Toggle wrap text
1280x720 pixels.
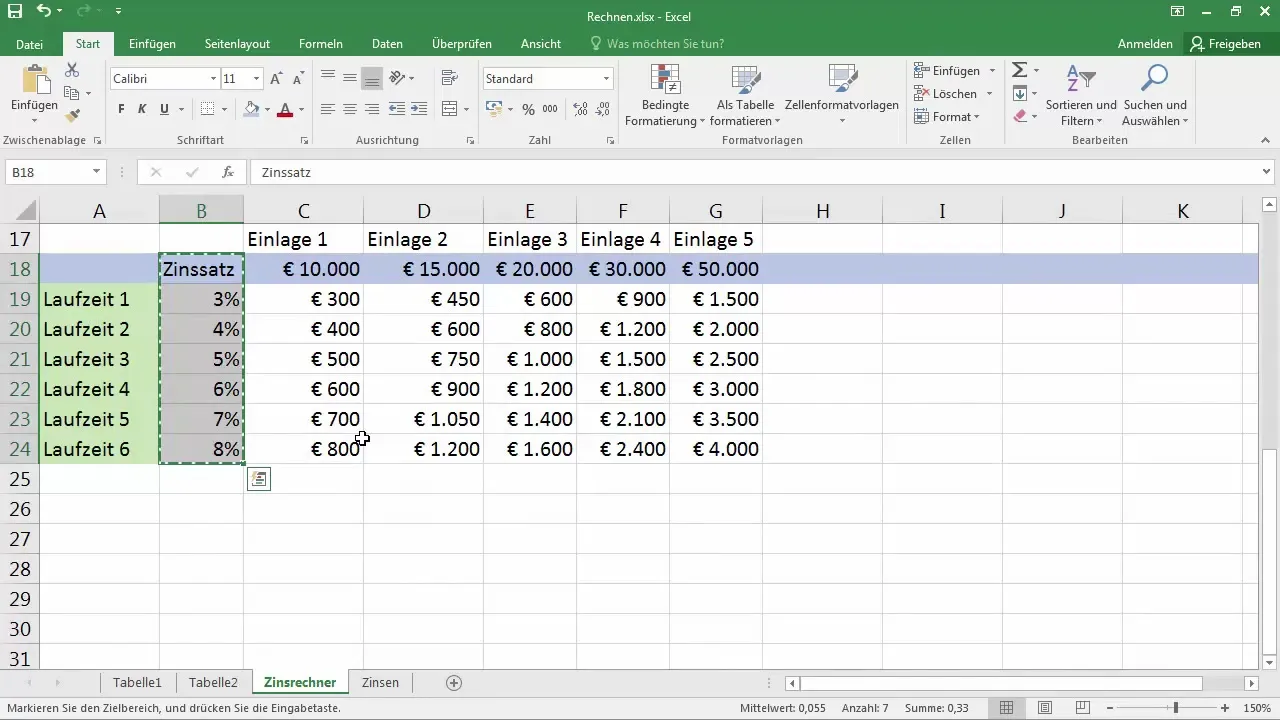pyautogui.click(x=448, y=77)
